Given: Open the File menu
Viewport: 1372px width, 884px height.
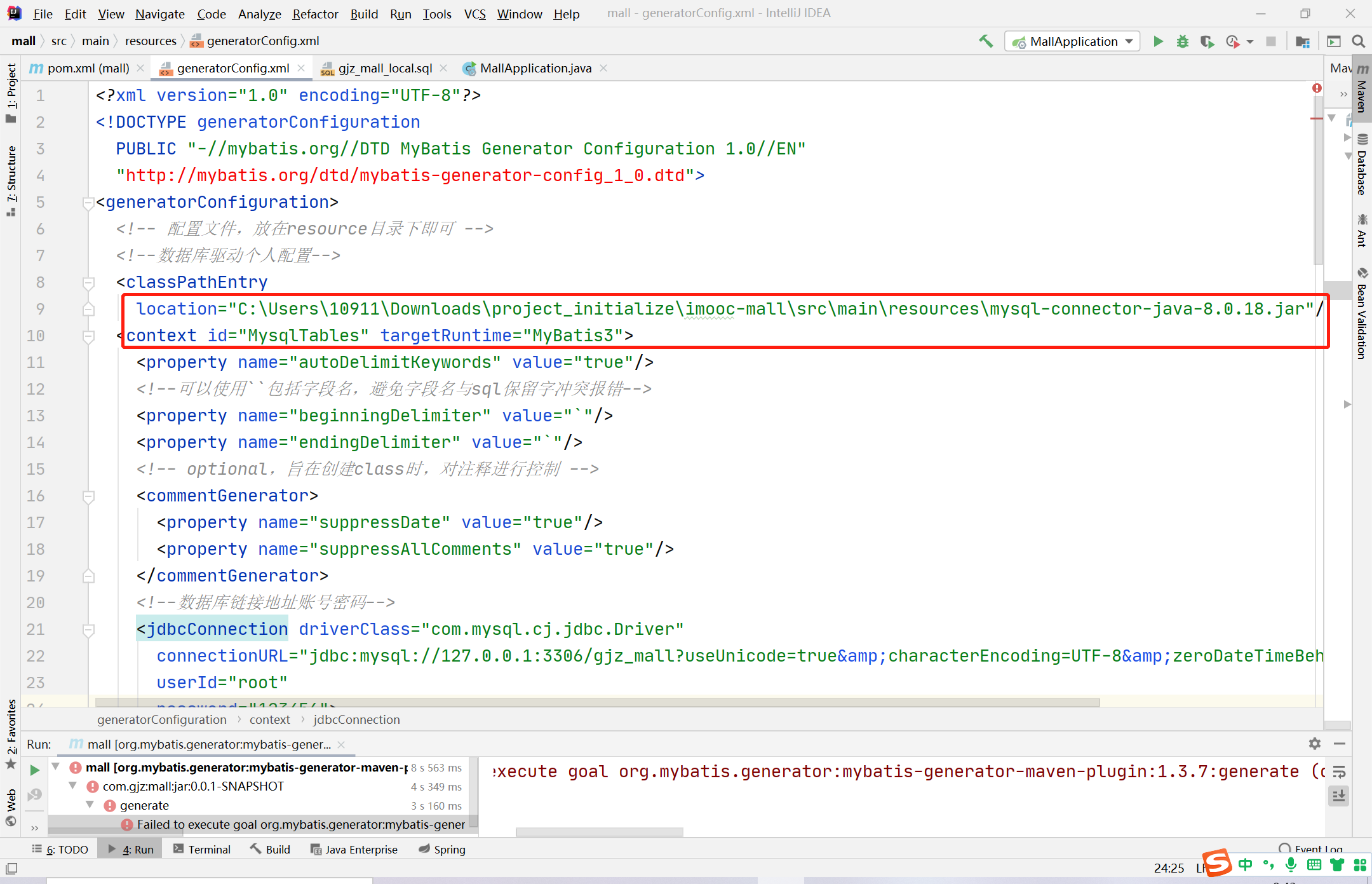Looking at the screenshot, I should coord(43,13).
